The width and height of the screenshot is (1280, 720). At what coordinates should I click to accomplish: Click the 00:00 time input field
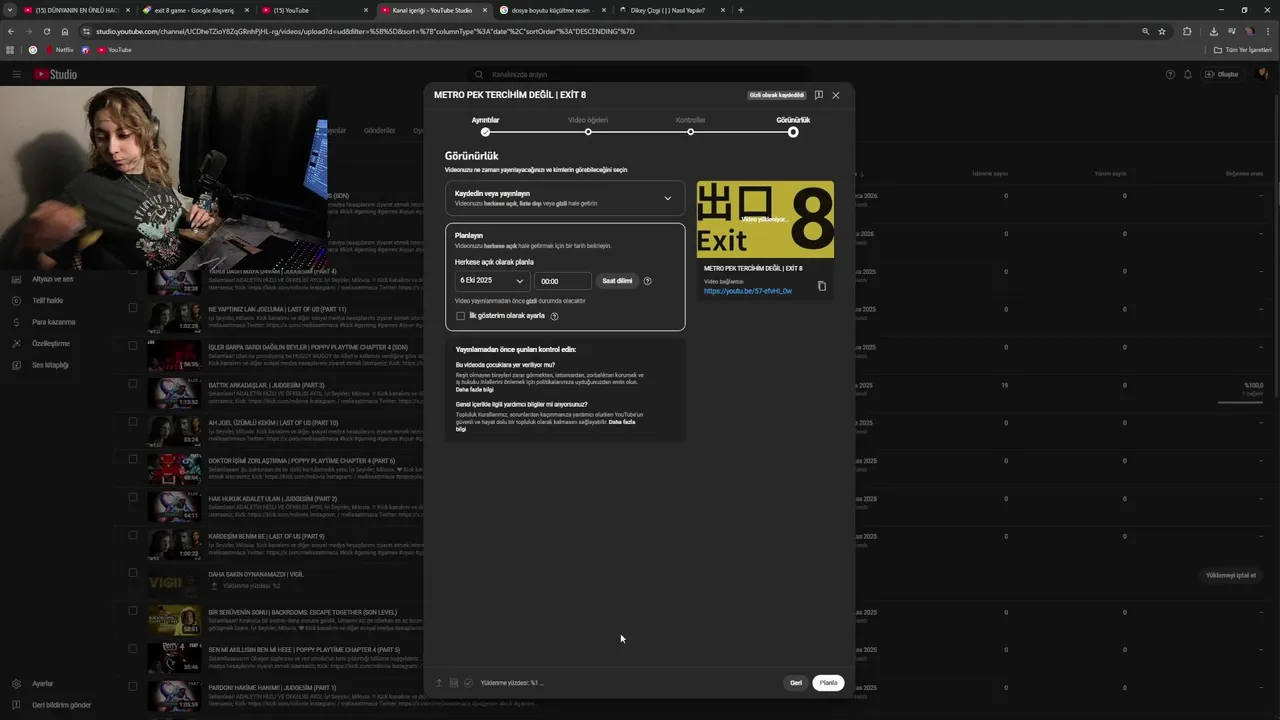(x=562, y=281)
